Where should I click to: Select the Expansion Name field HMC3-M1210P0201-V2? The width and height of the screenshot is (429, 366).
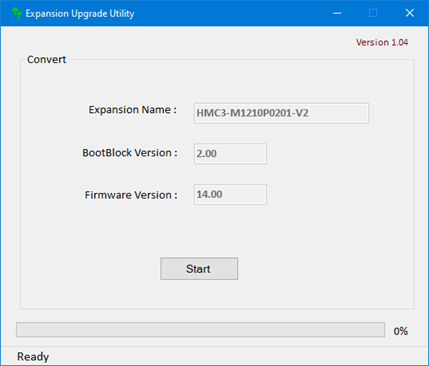point(281,113)
